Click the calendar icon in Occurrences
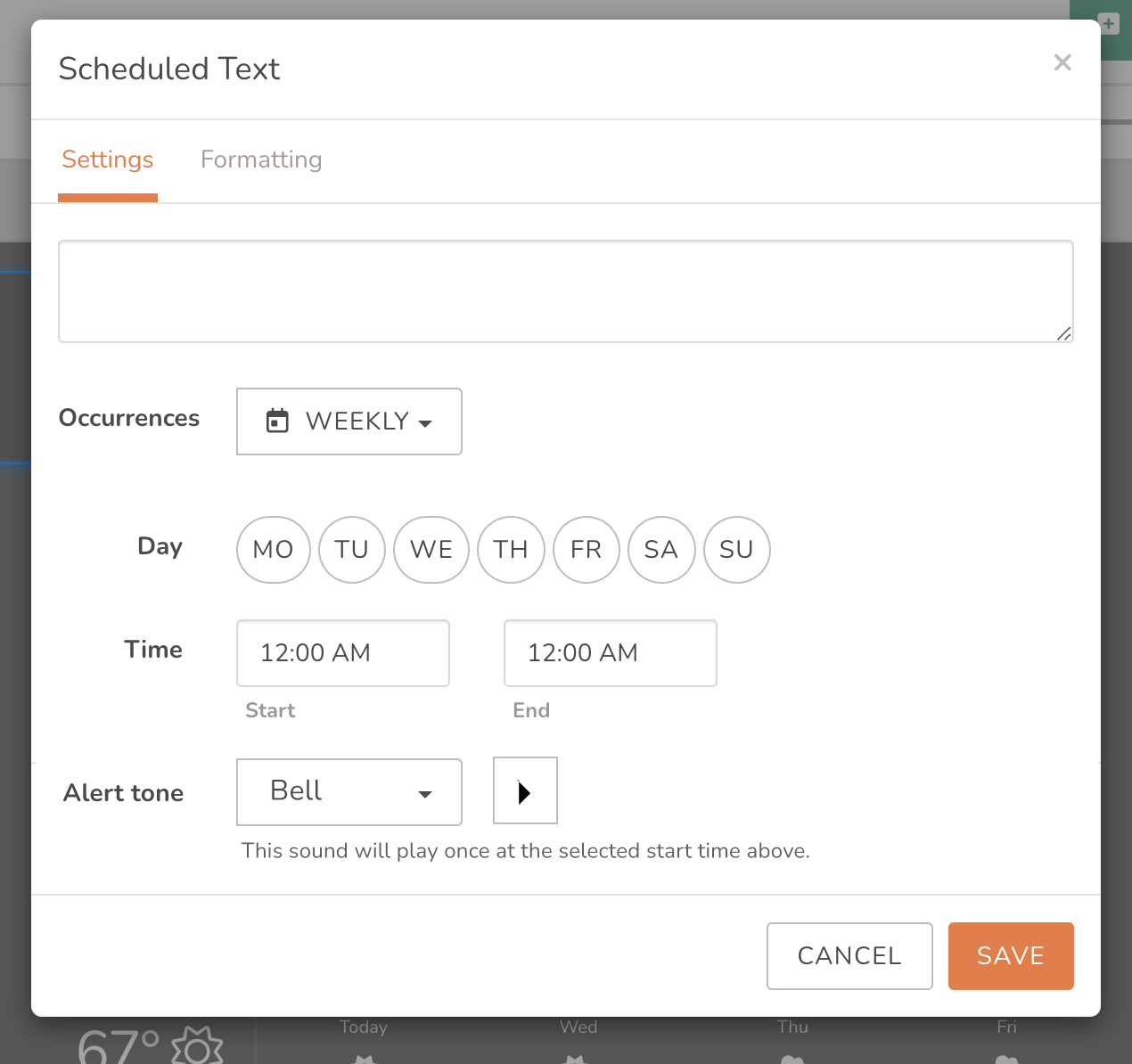The image size is (1132, 1064). (277, 421)
